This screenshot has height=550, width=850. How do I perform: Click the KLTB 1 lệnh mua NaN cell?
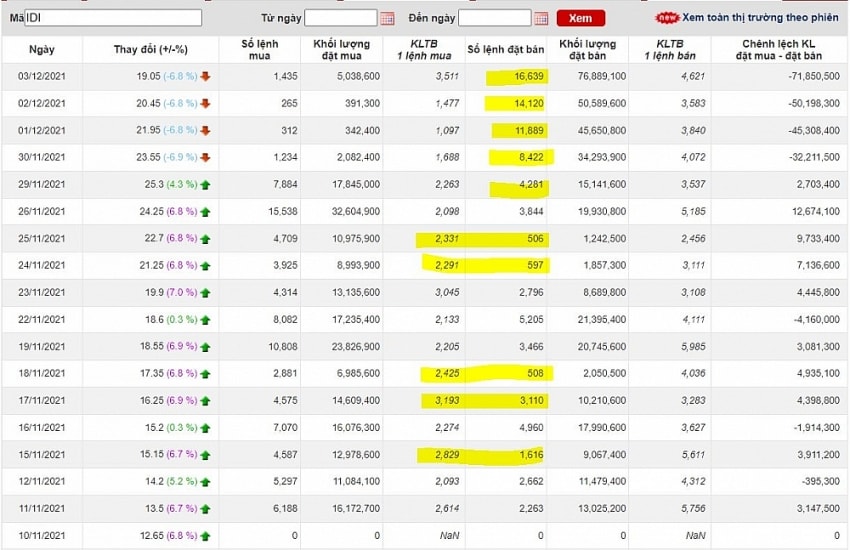[x=449, y=536]
